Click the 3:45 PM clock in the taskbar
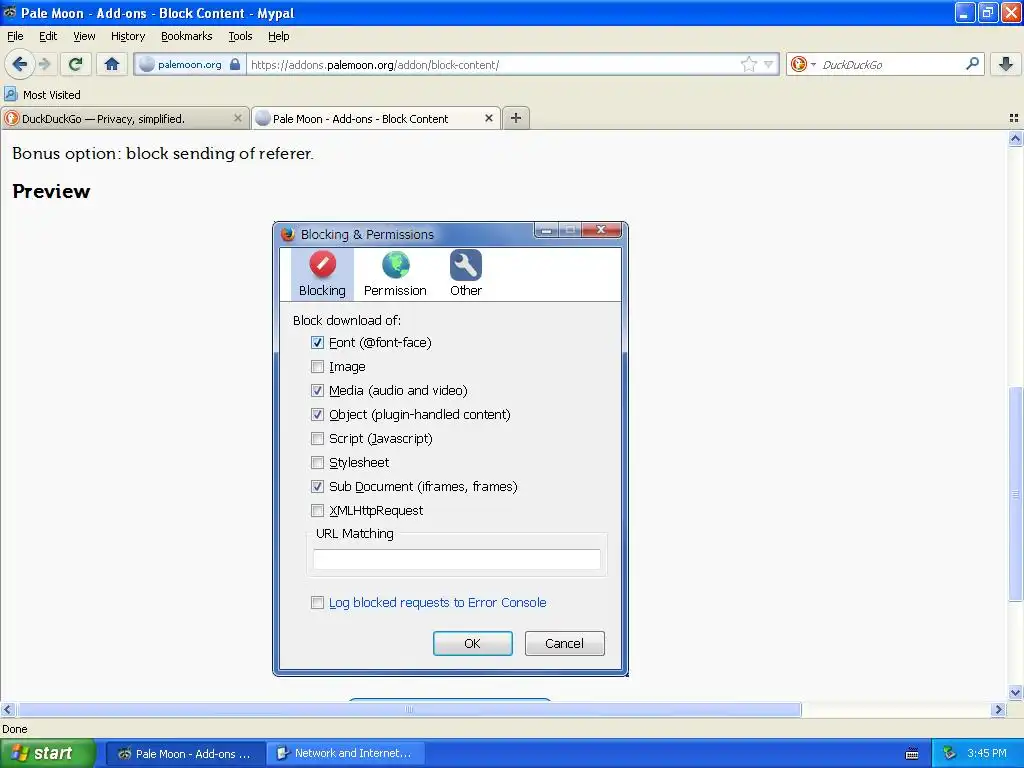Image resolution: width=1024 pixels, height=768 pixels. tap(986, 753)
